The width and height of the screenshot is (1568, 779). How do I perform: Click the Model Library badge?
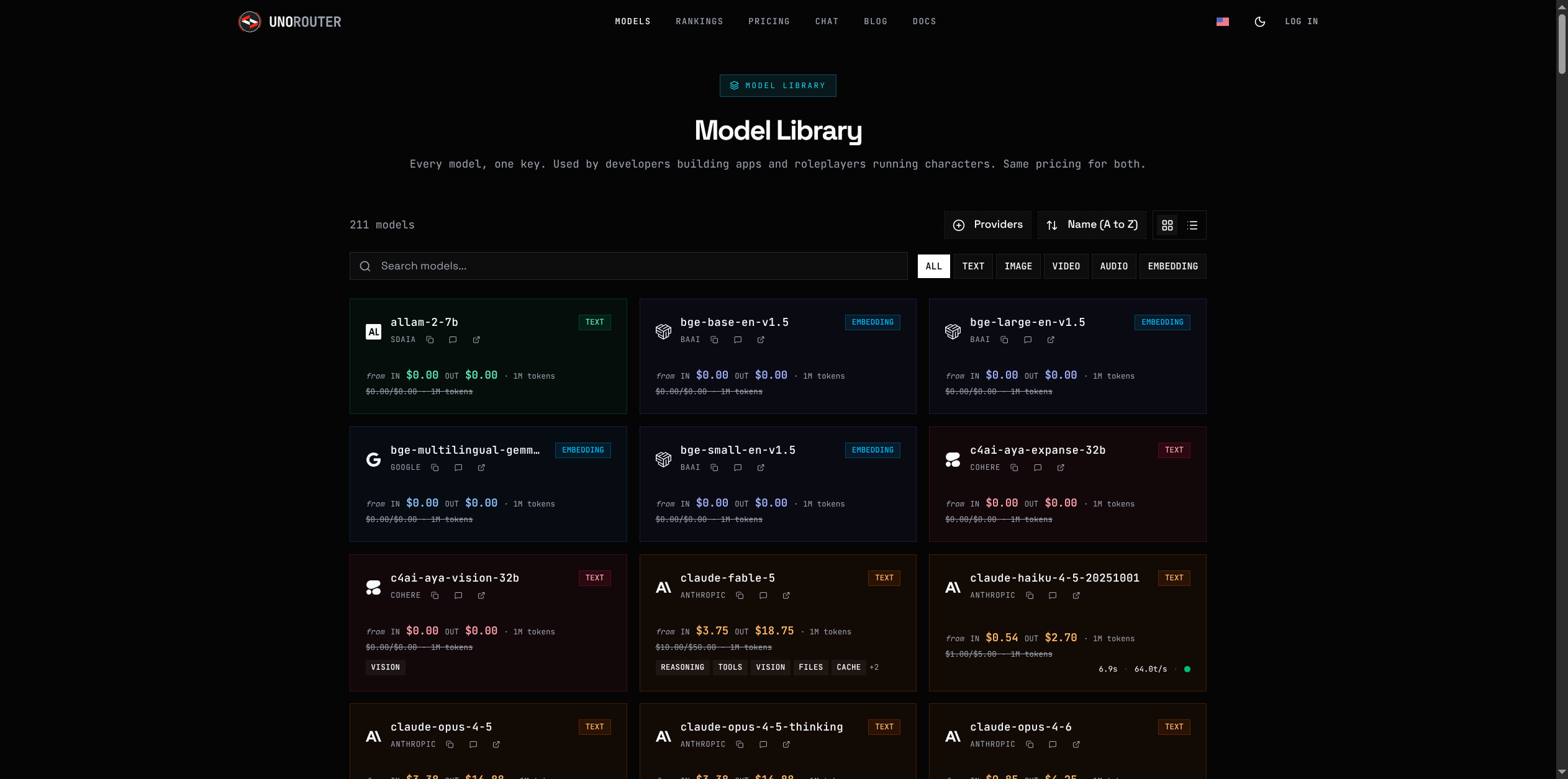pyautogui.click(x=777, y=86)
